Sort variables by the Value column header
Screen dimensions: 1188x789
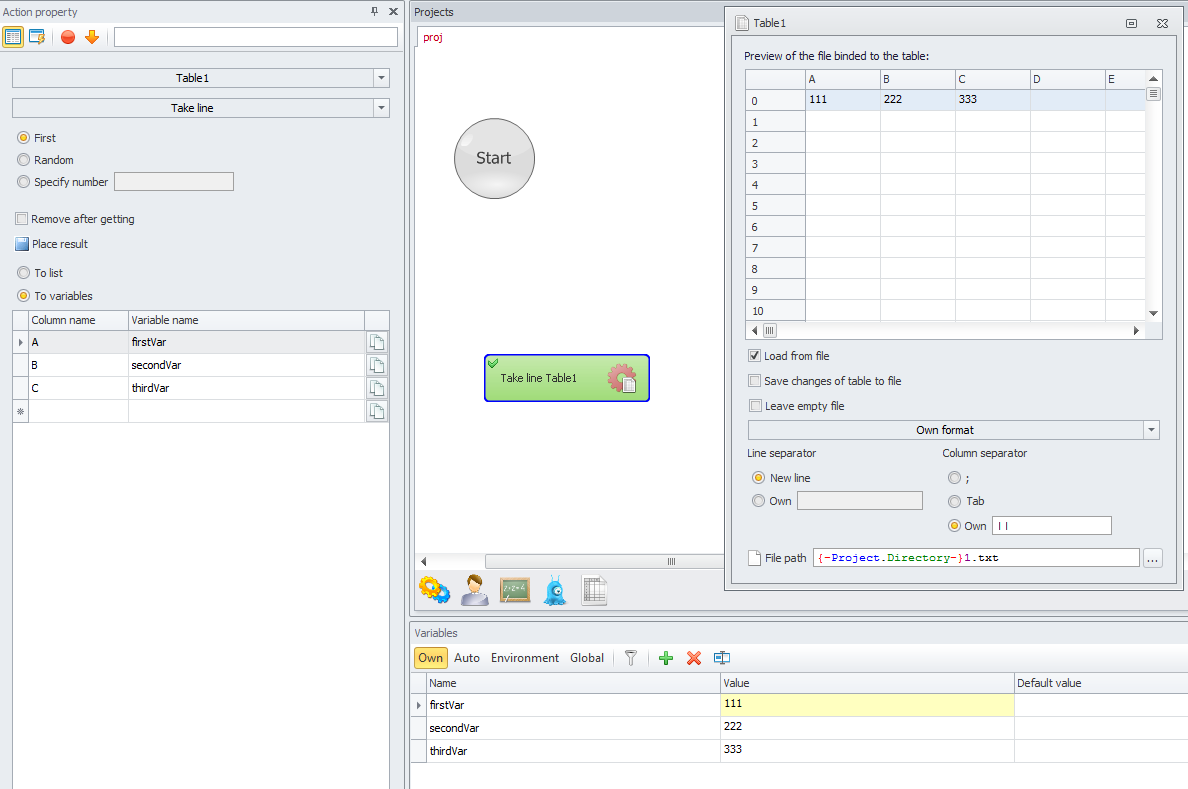coord(868,683)
